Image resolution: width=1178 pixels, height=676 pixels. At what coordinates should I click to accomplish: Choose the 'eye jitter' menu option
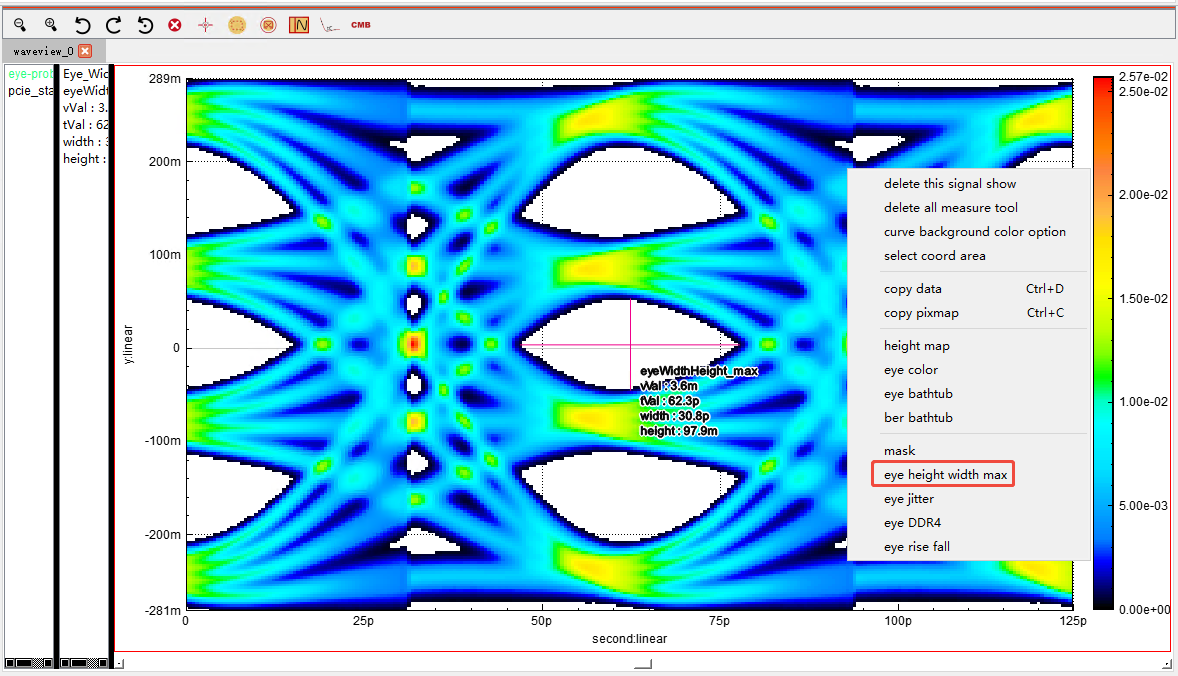click(908, 499)
